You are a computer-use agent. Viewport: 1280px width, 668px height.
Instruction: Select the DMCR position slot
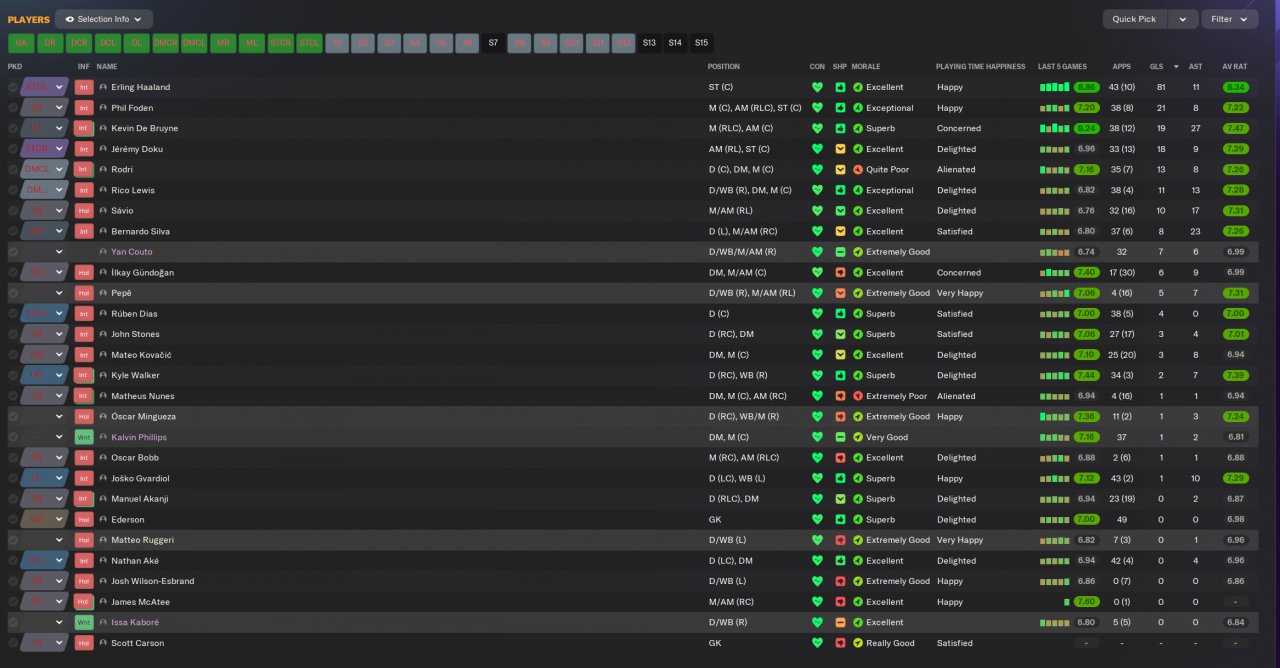[165, 43]
